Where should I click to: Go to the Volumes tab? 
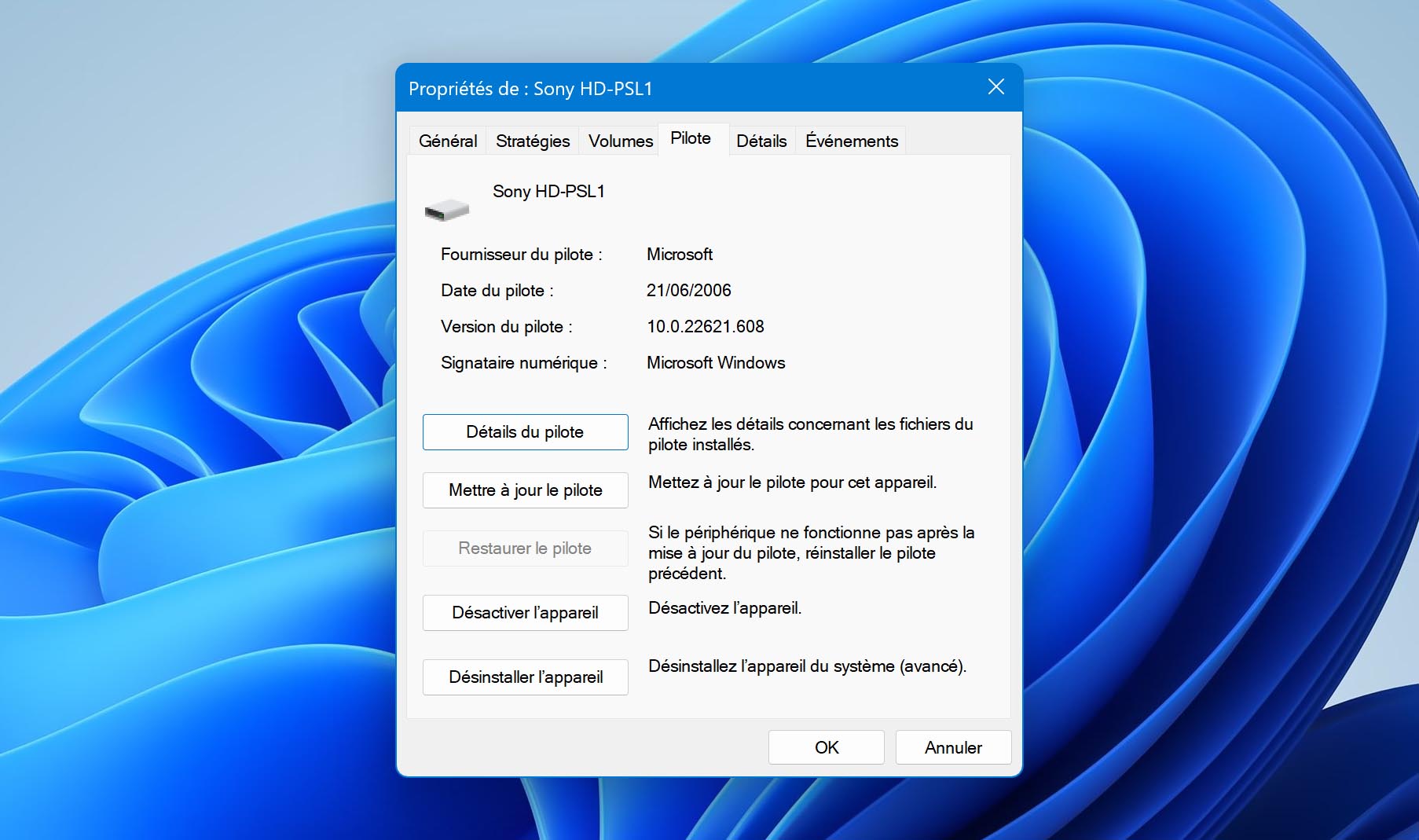click(x=621, y=141)
